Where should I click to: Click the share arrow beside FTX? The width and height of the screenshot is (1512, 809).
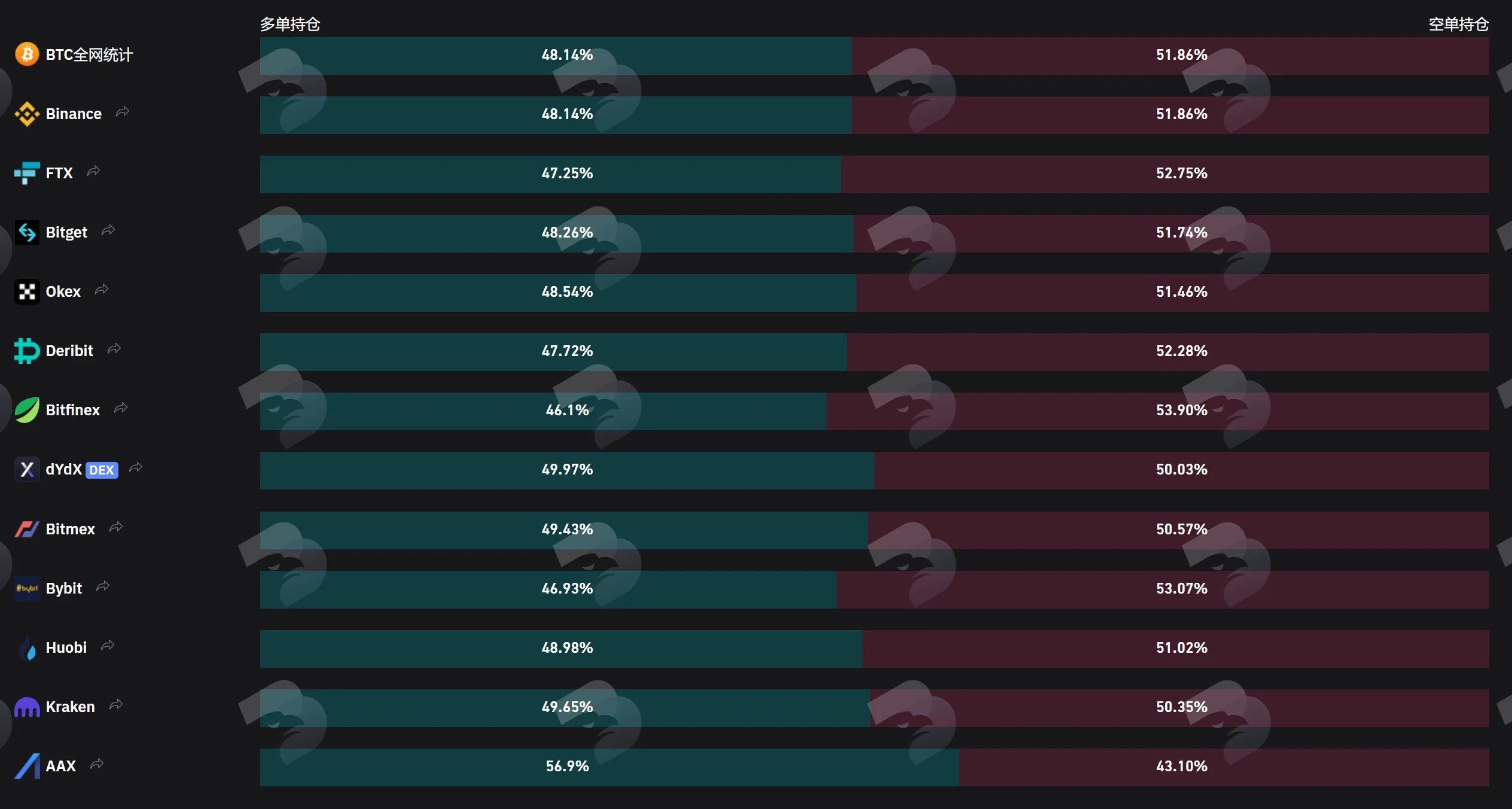[93, 171]
